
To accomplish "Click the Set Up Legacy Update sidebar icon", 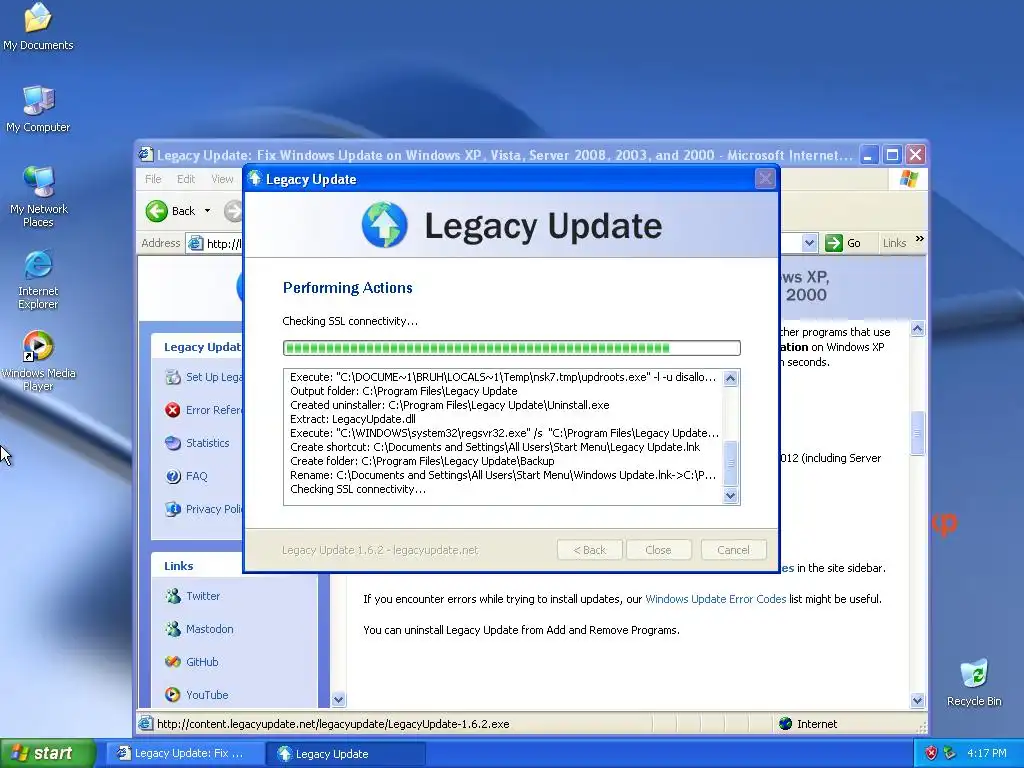I will [172, 377].
